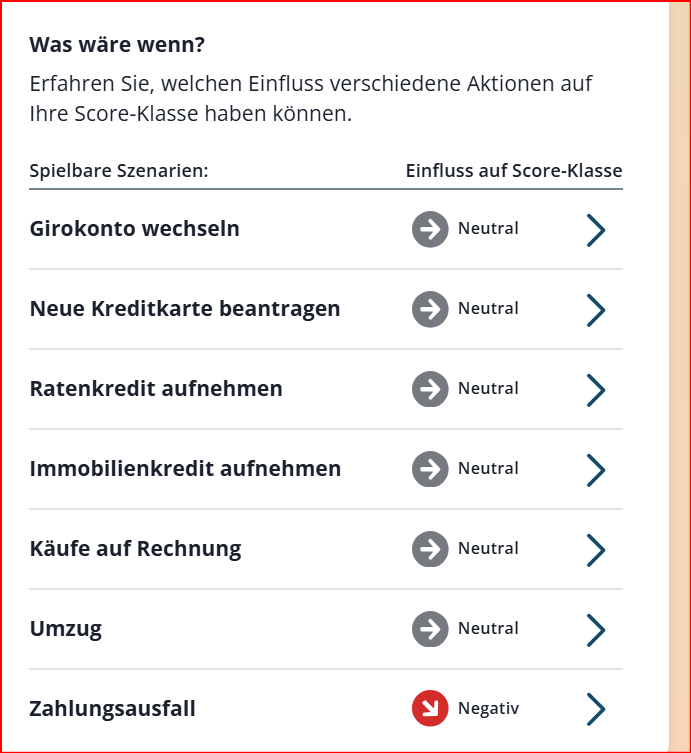Open Ratenkredit aufnehmen via right chevron
Viewport: 691px width, 753px height.
coord(596,389)
